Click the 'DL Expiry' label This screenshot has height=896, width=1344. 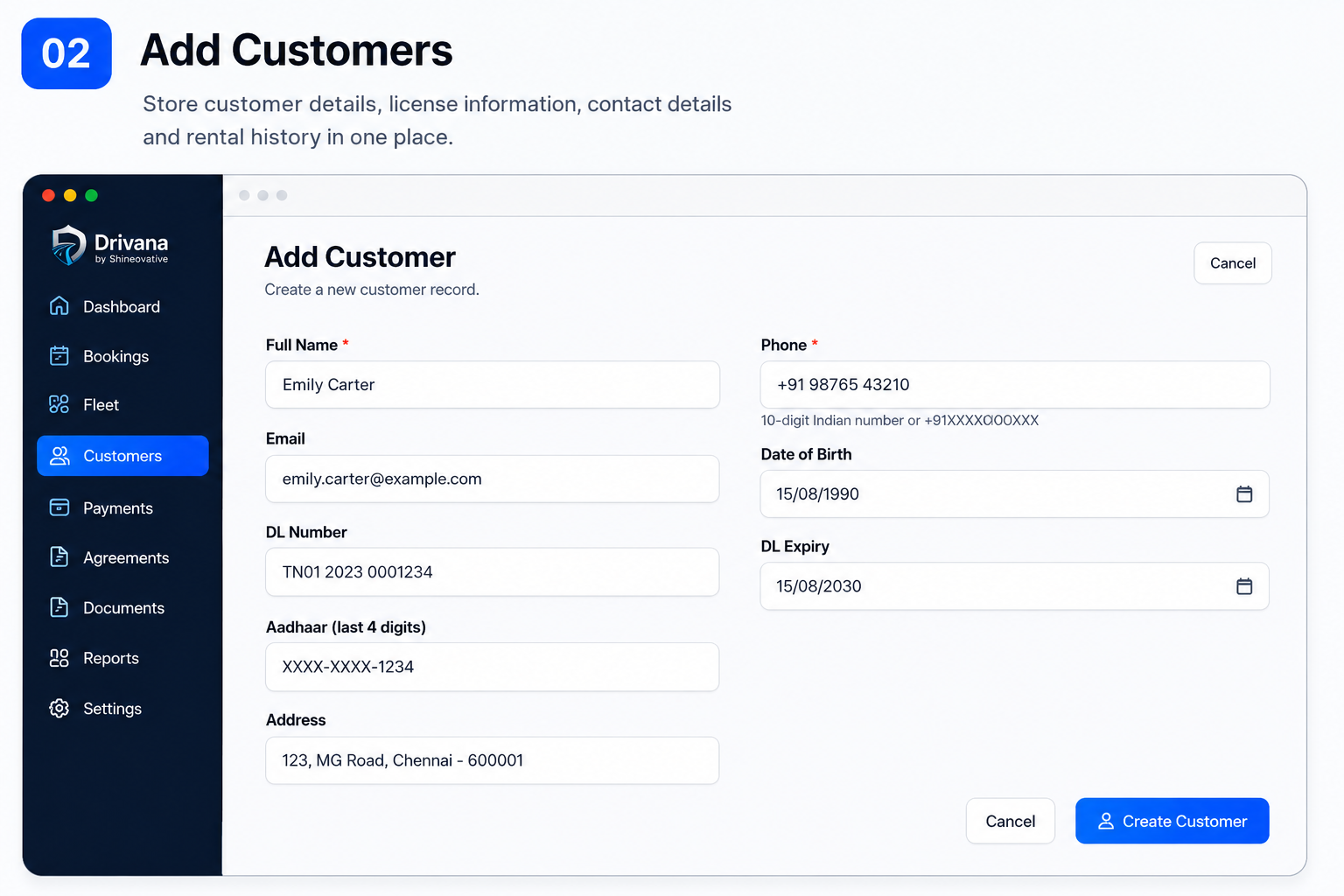pyautogui.click(x=795, y=546)
